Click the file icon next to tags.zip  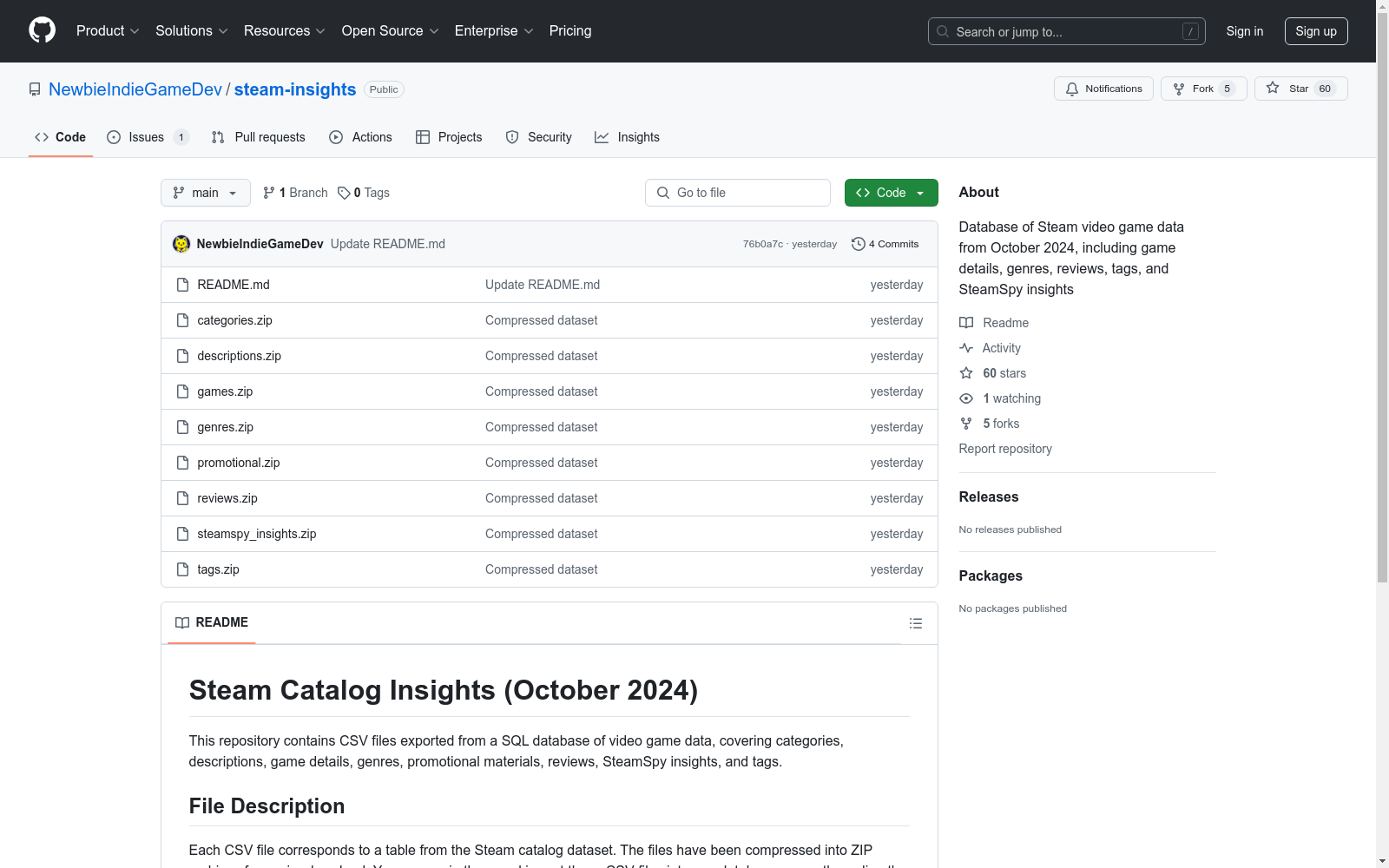point(182,569)
